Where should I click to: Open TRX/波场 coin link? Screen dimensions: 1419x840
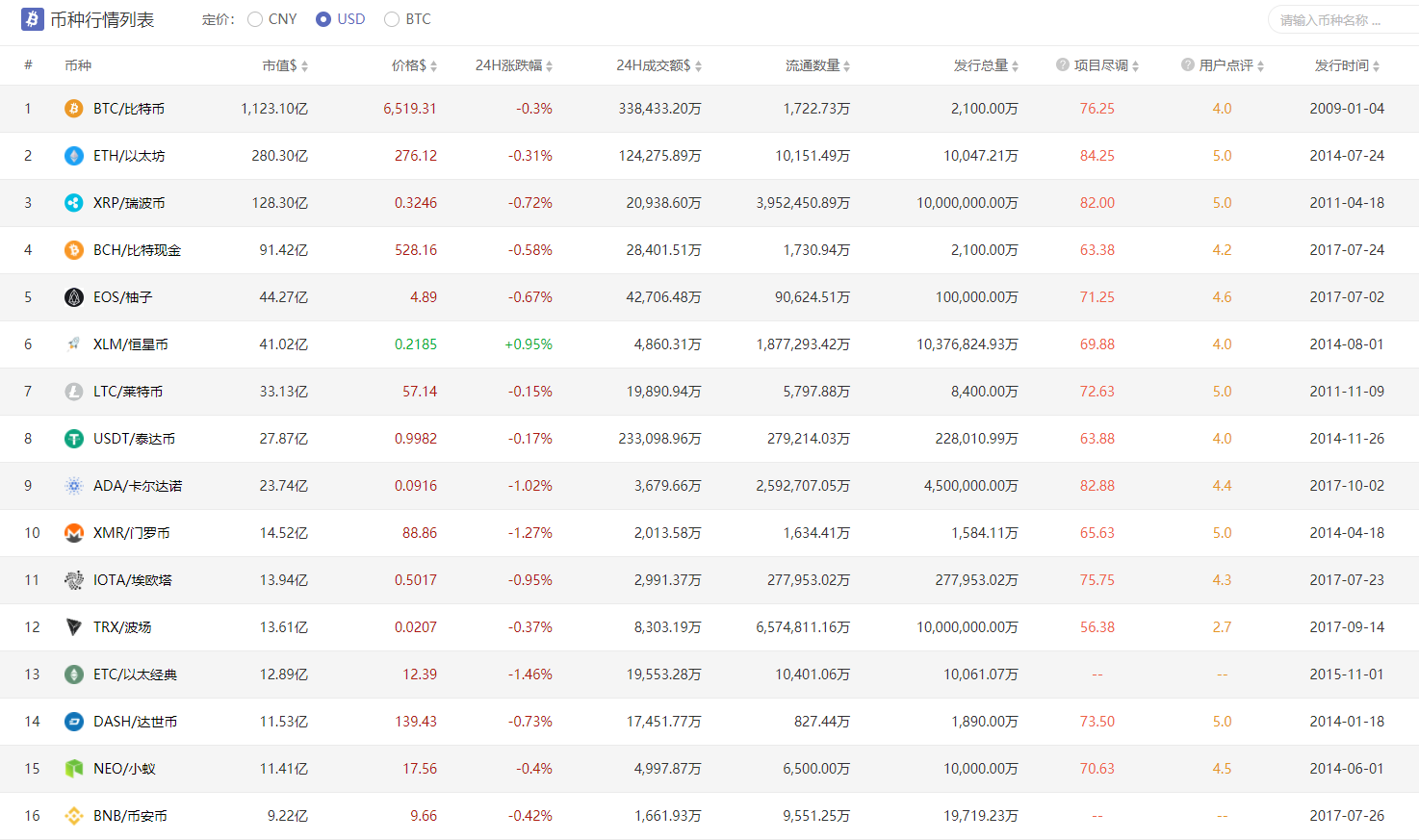coord(122,627)
